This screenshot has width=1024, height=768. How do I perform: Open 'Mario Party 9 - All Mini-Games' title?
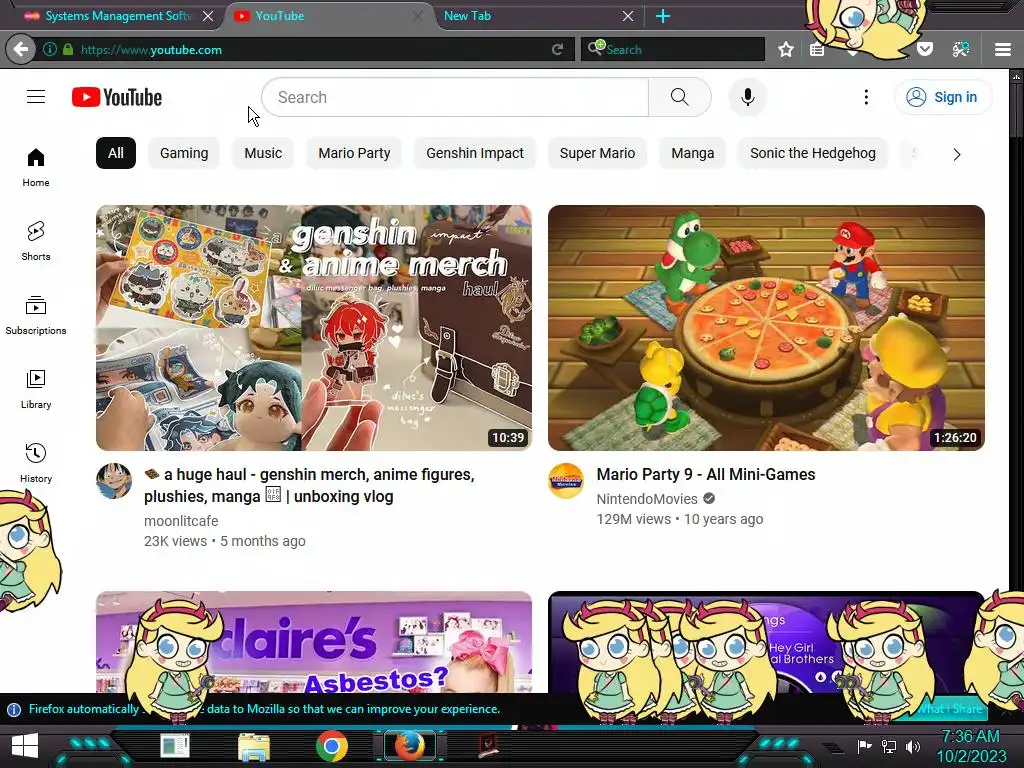pos(706,474)
